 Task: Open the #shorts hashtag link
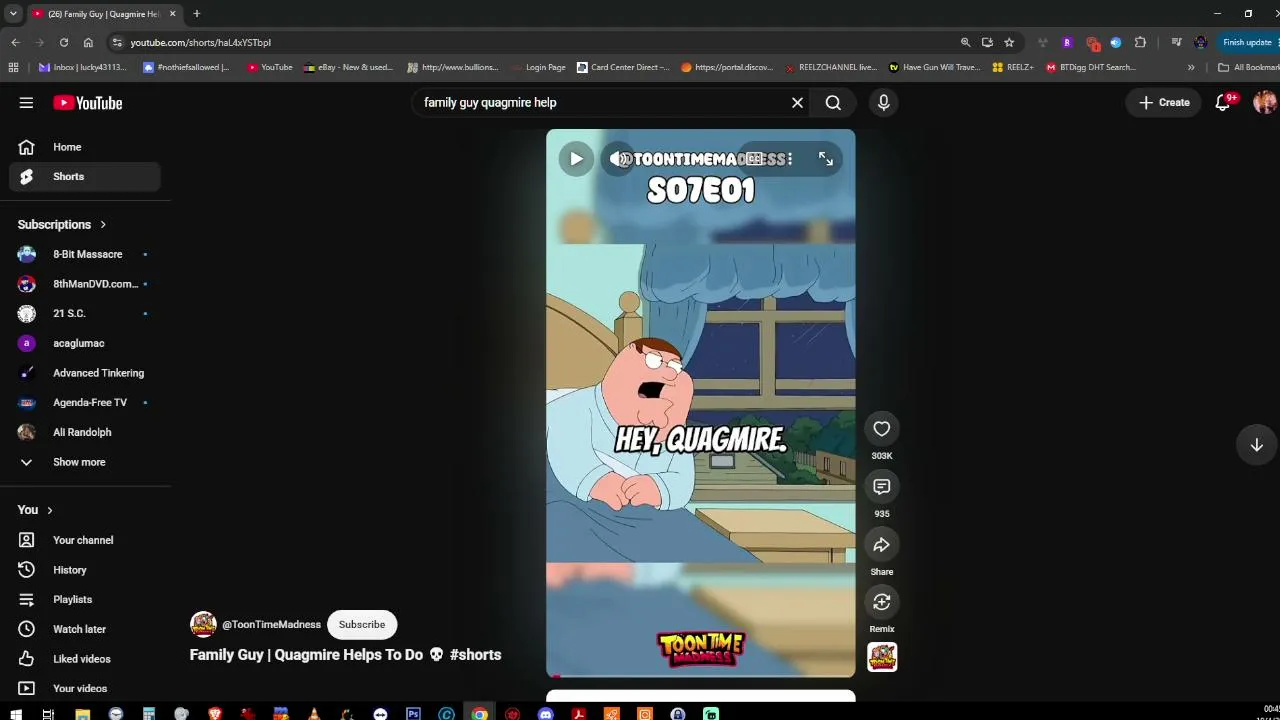[475, 655]
